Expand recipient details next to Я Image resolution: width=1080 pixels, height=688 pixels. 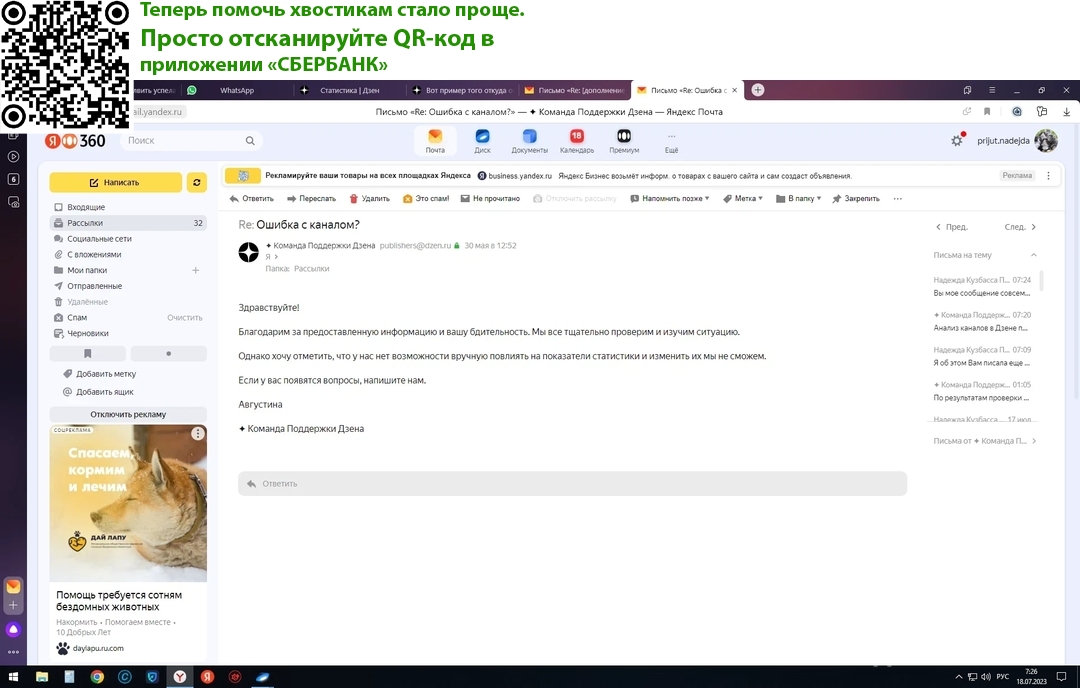point(276,257)
